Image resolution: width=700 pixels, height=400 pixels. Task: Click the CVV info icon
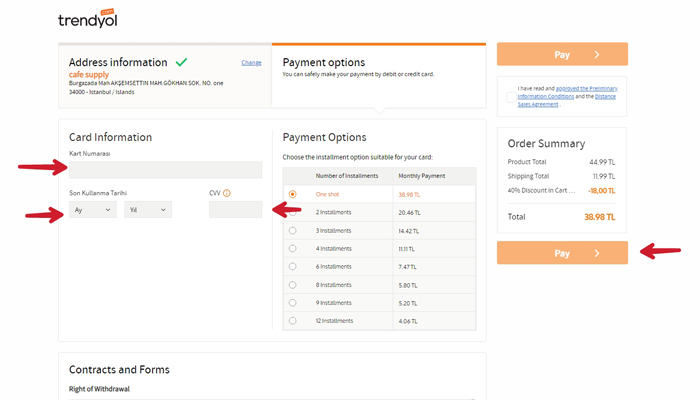click(x=227, y=193)
